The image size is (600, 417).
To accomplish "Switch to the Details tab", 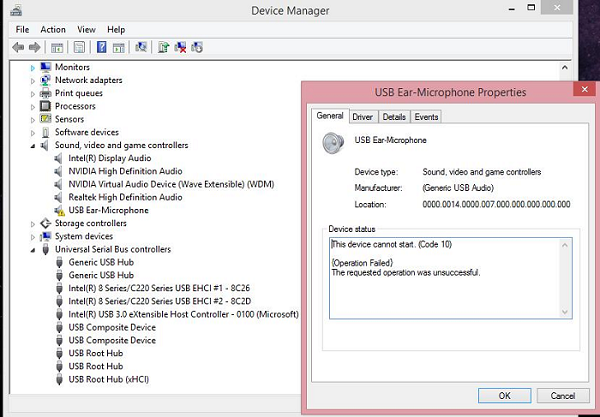I will point(394,117).
